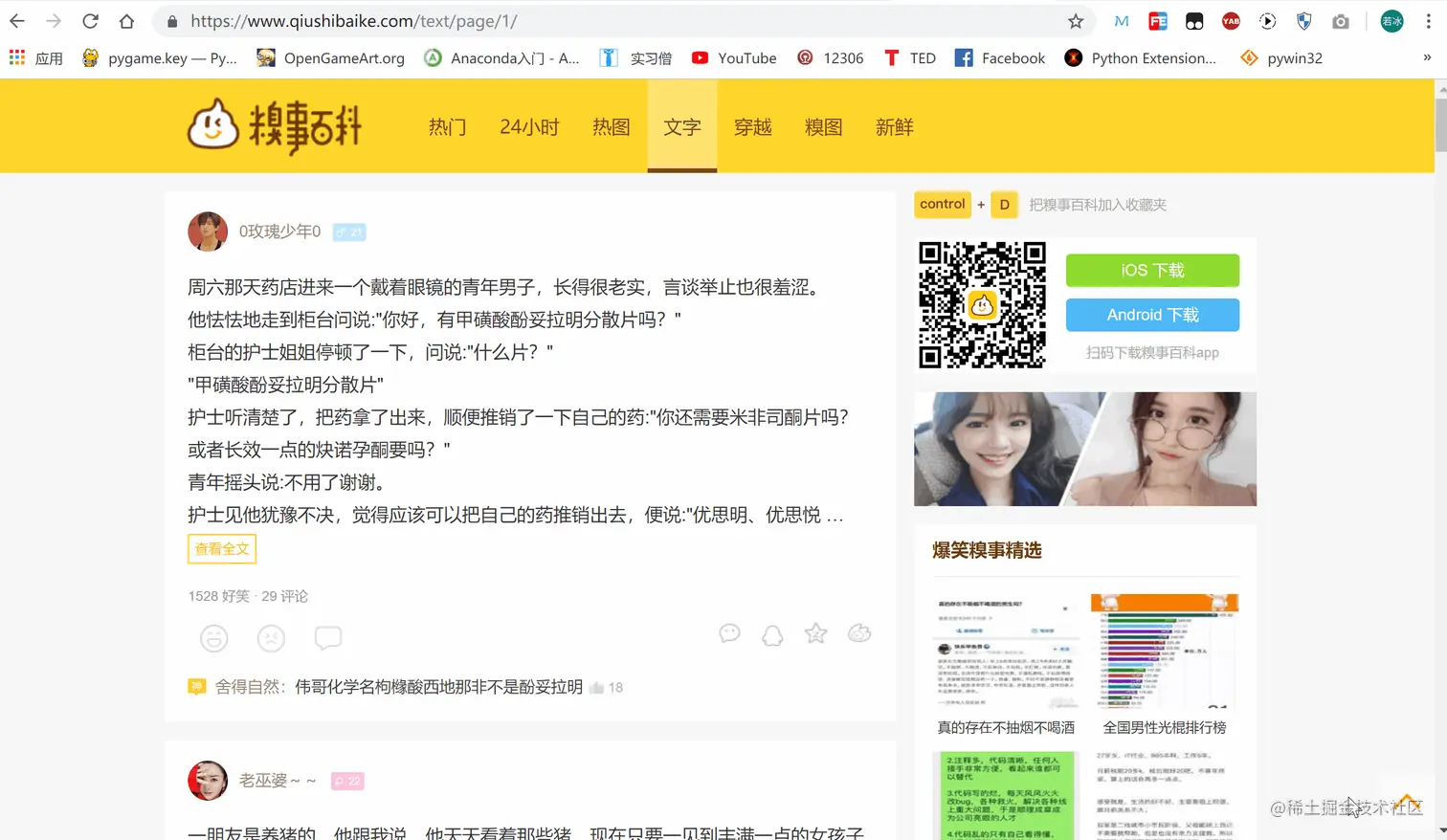Screen dimensions: 1447x840
Task: Click the WeChat chat bubble share icon
Action: (x=729, y=633)
